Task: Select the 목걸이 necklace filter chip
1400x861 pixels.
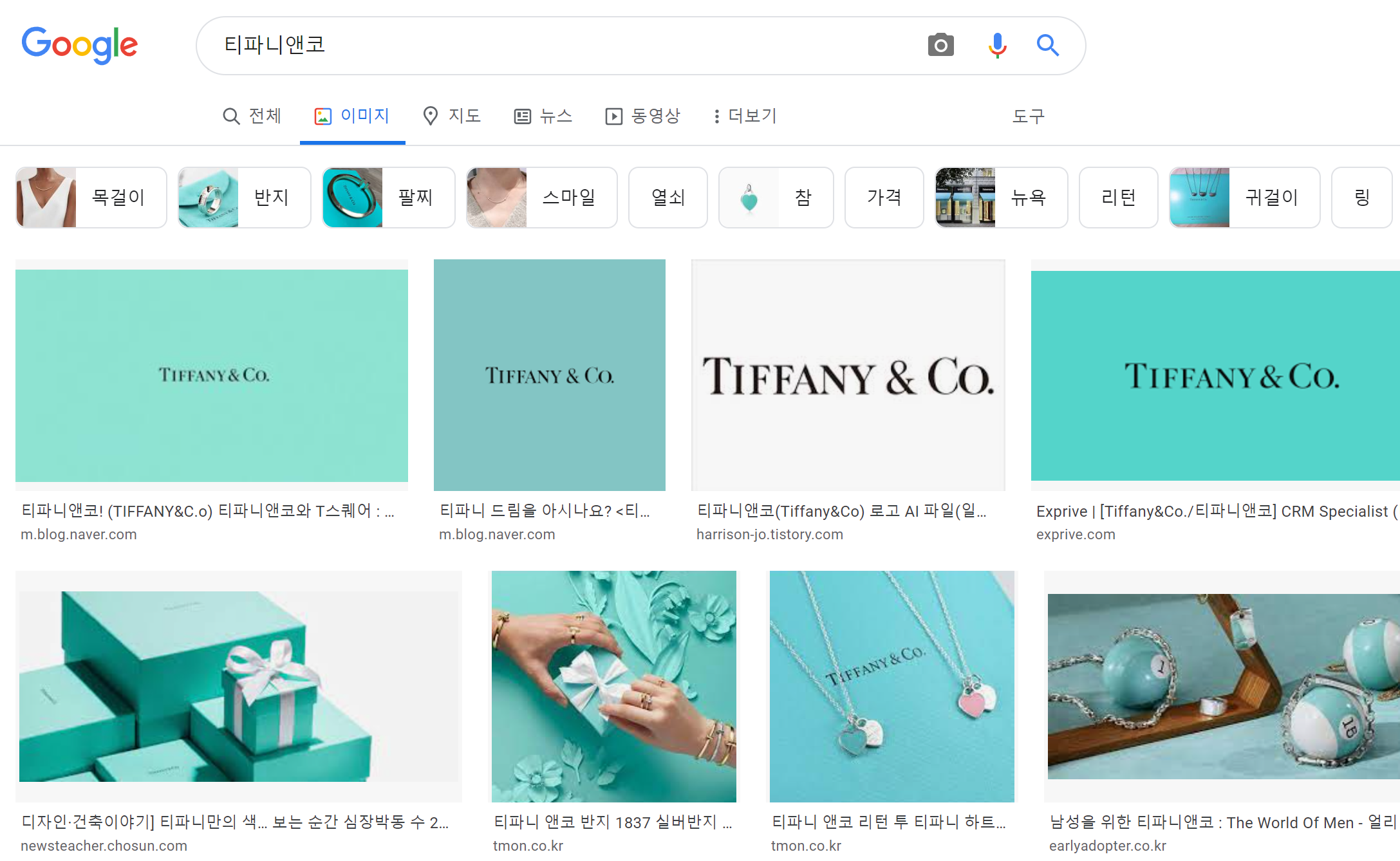Action: tap(91, 198)
